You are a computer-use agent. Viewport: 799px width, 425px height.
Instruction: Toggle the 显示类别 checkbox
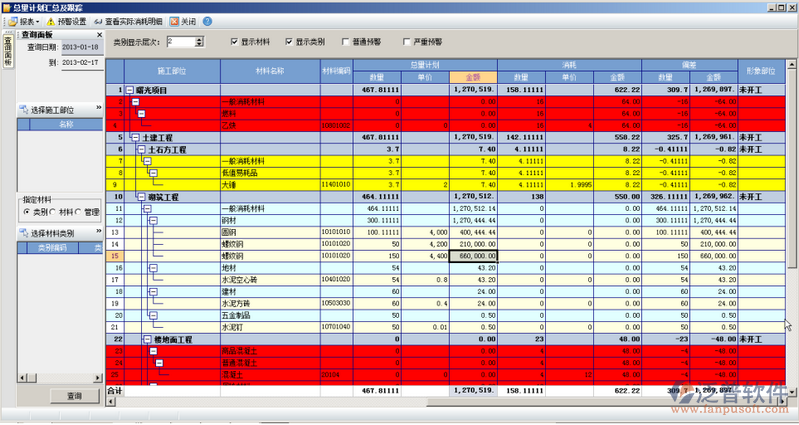[x=289, y=42]
